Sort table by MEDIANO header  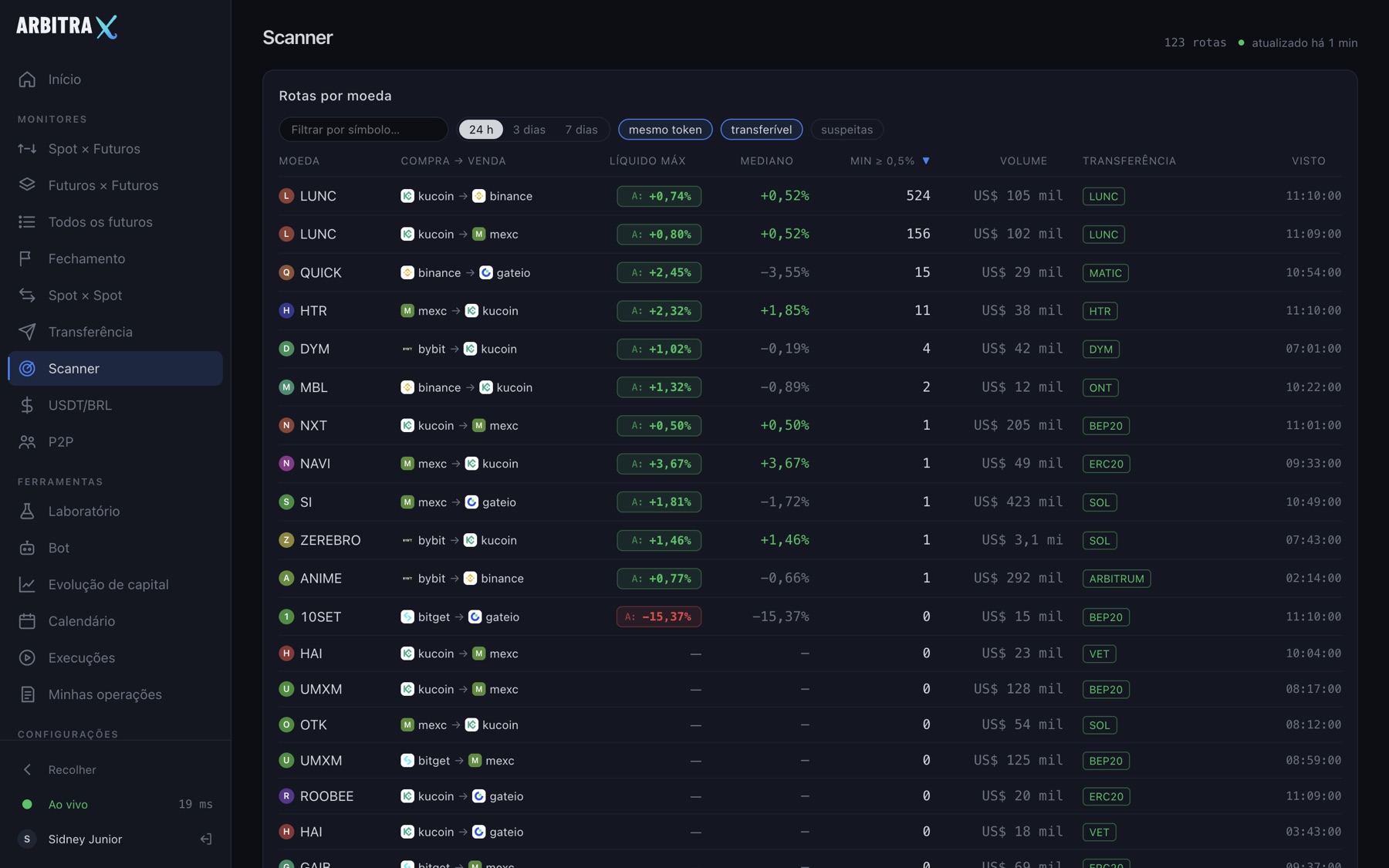[766, 160]
